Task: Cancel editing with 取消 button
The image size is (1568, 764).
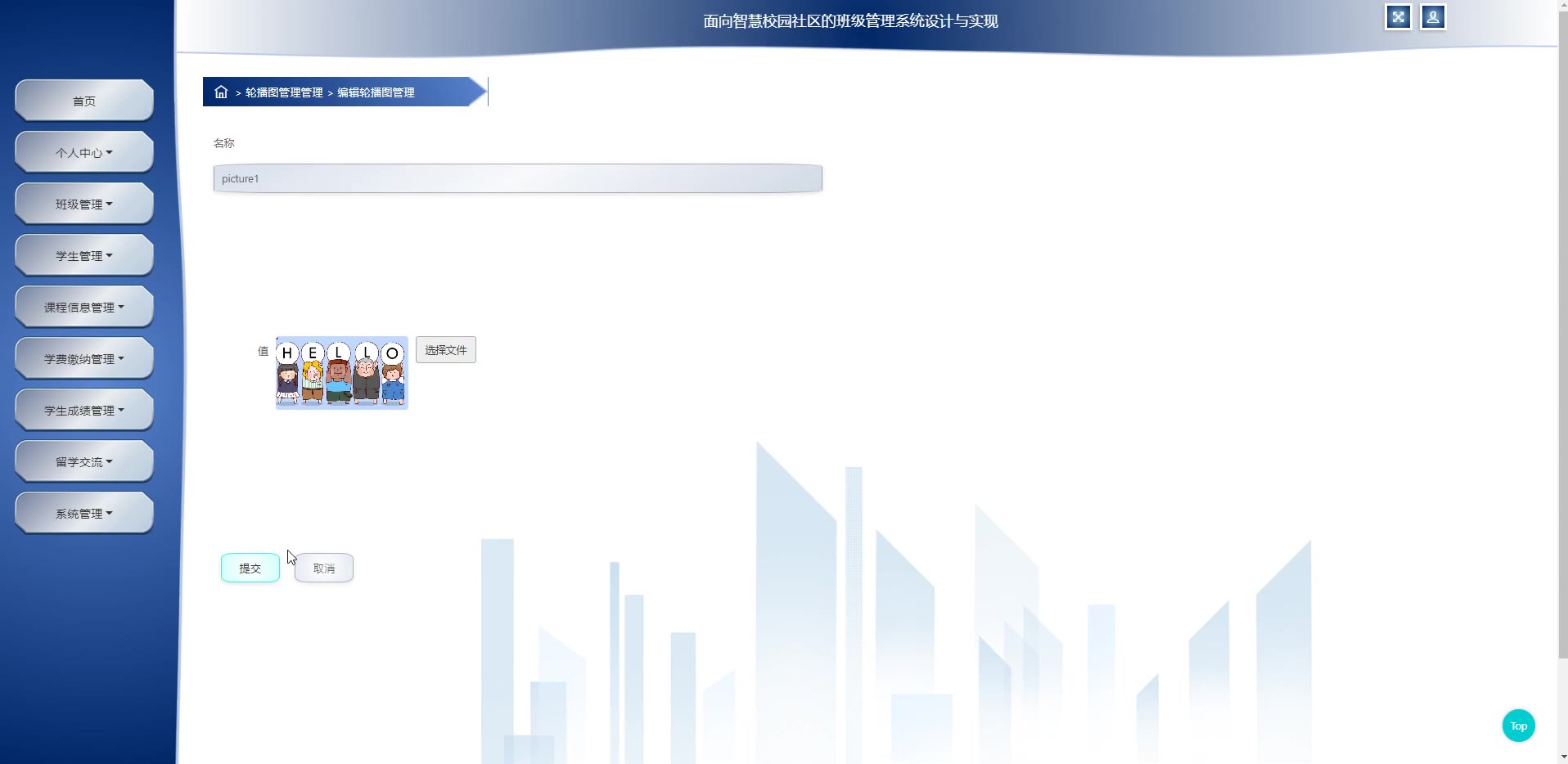Action: pos(324,568)
